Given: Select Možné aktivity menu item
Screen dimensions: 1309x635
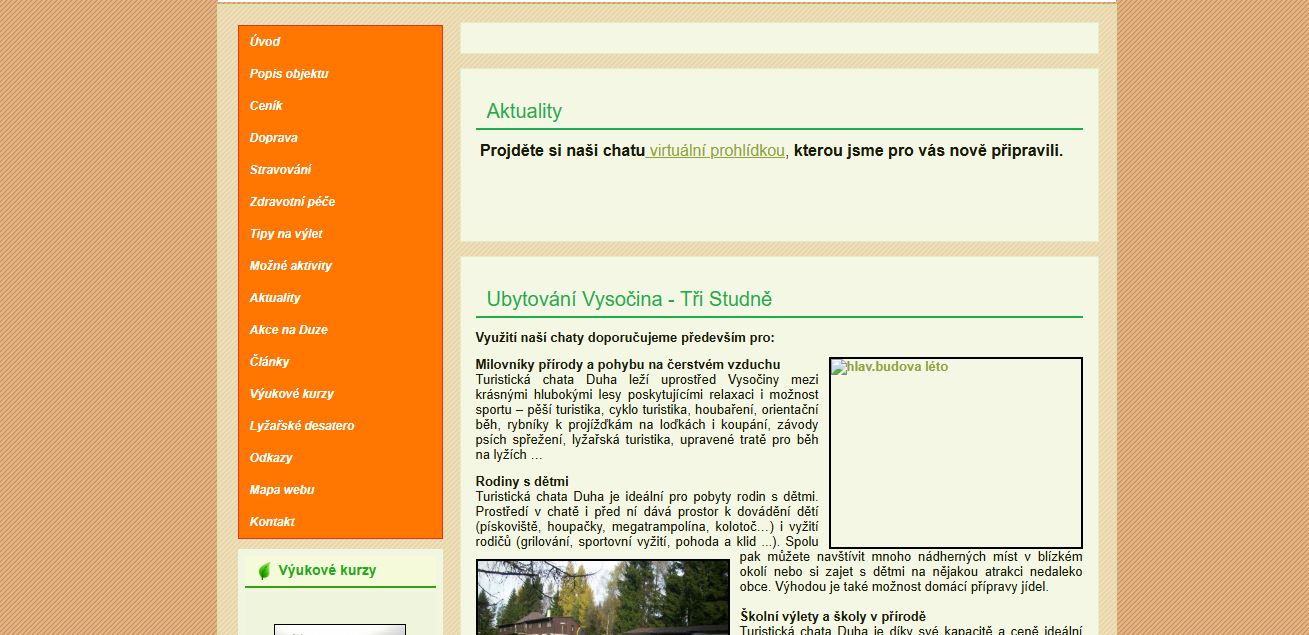Looking at the screenshot, I should tap(291, 266).
